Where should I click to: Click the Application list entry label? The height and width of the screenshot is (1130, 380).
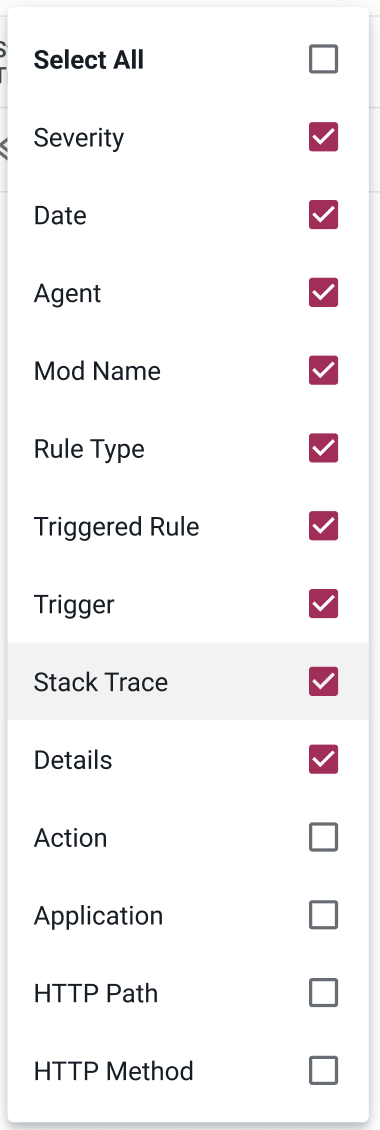pyautogui.click(x=98, y=917)
